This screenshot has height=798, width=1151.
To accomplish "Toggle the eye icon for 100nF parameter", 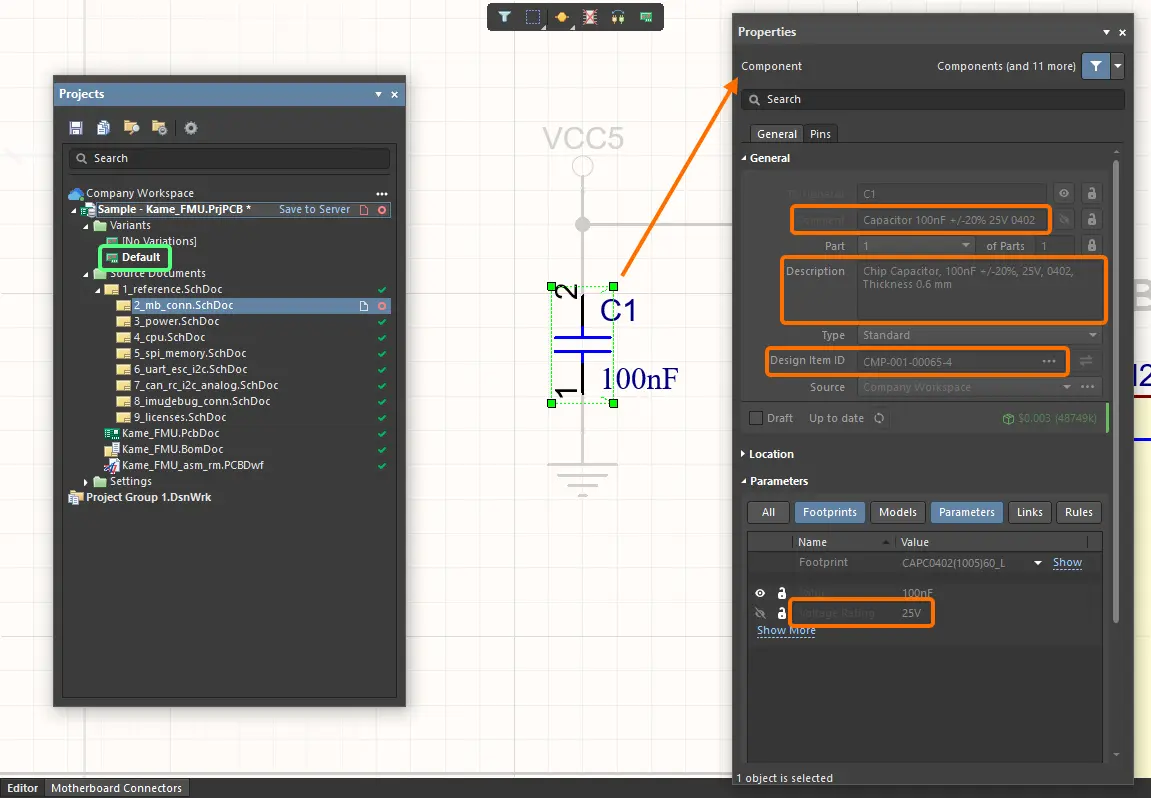I will click(760, 593).
